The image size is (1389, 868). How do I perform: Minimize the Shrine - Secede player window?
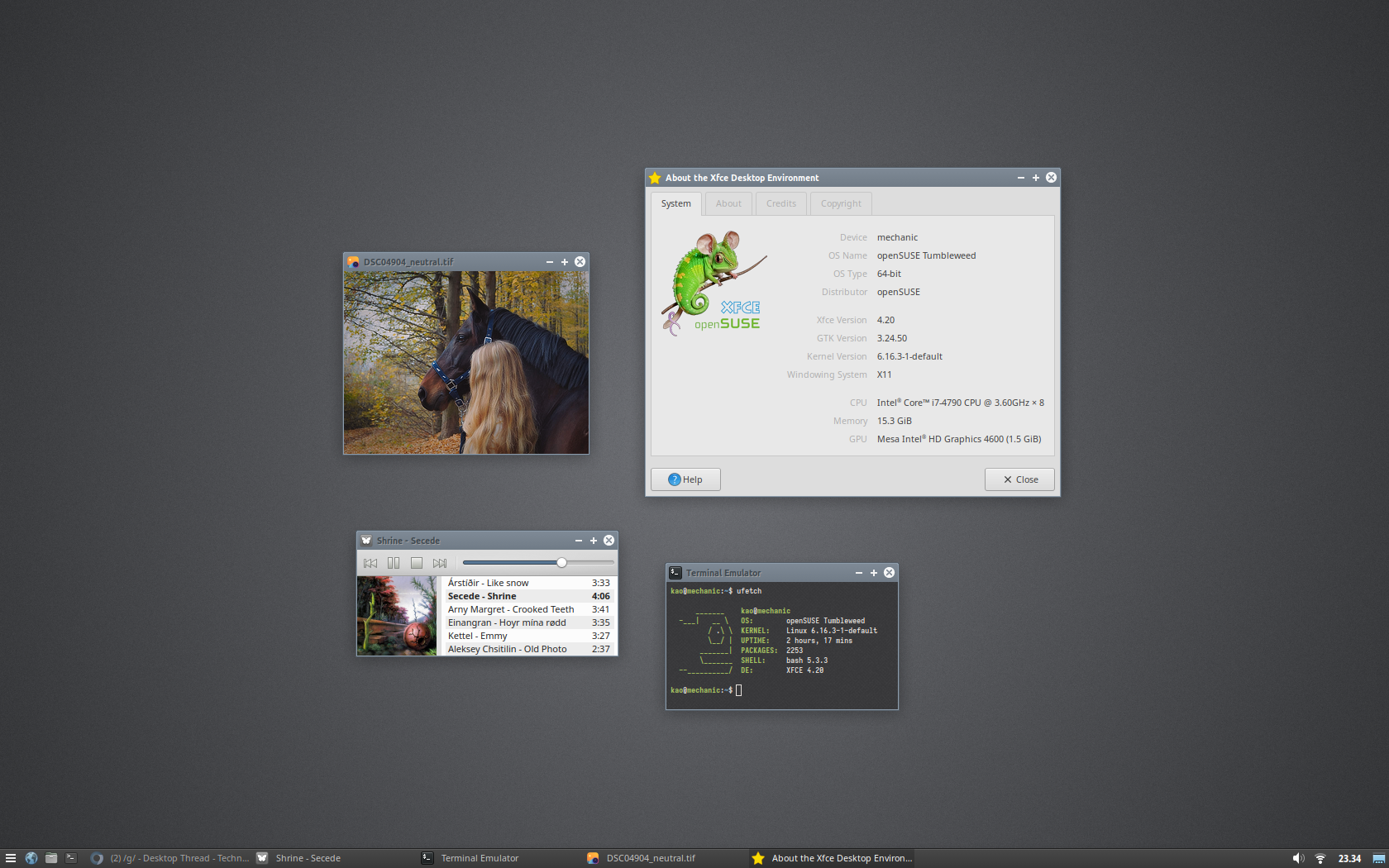[579, 541]
